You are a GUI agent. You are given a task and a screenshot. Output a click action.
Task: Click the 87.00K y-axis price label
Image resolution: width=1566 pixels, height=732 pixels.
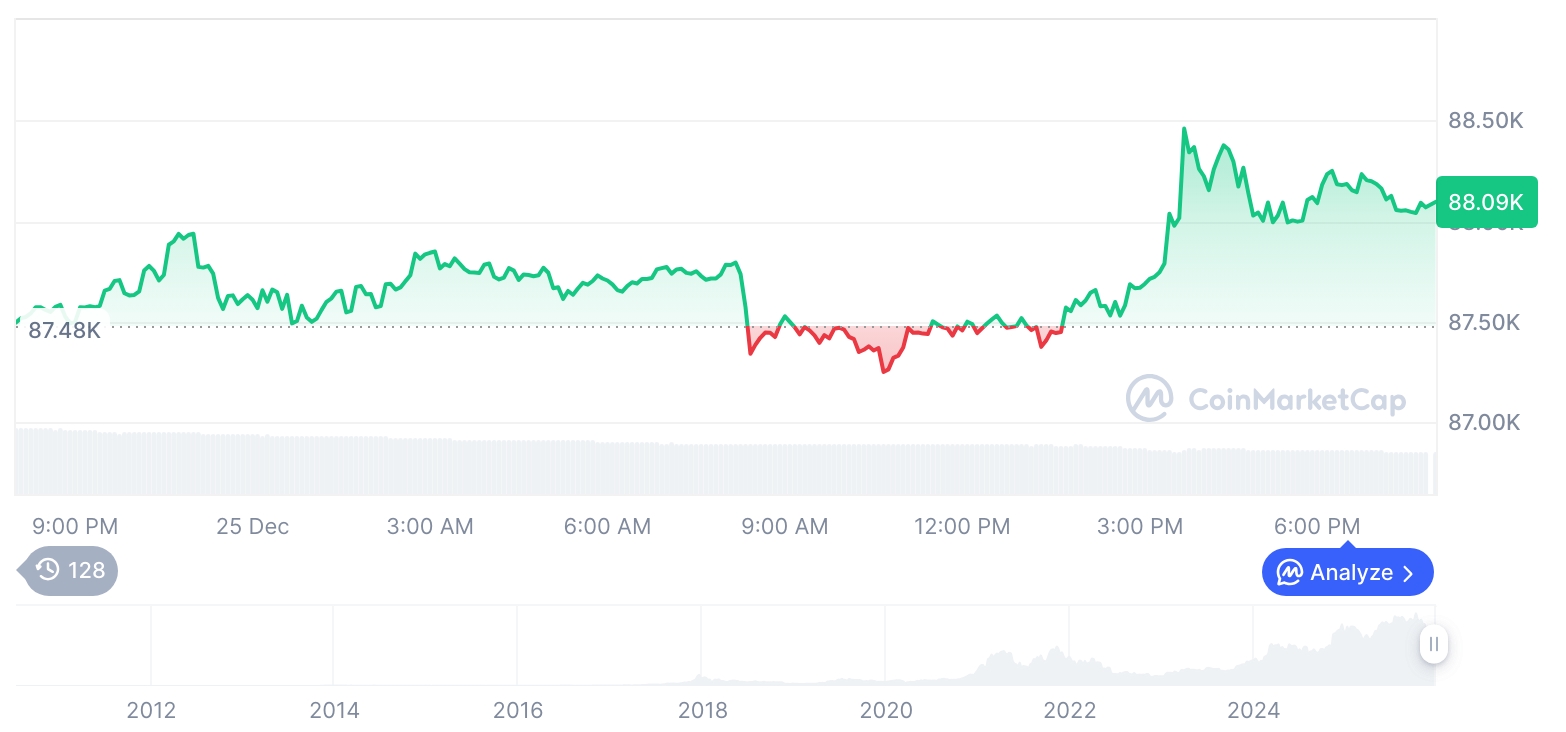(x=1484, y=423)
